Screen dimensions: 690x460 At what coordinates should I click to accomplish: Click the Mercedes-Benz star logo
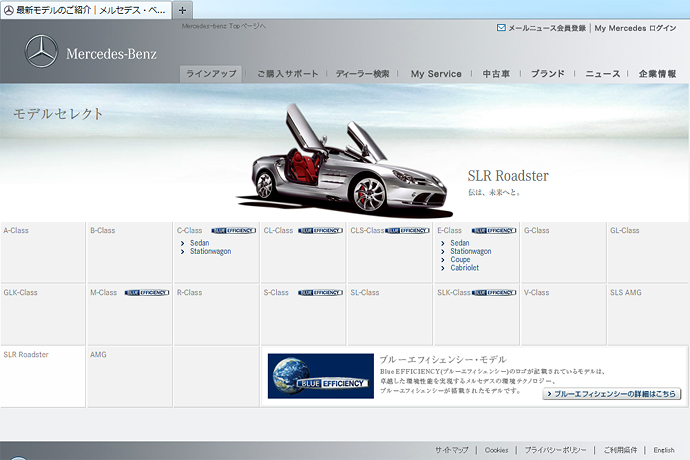41,52
